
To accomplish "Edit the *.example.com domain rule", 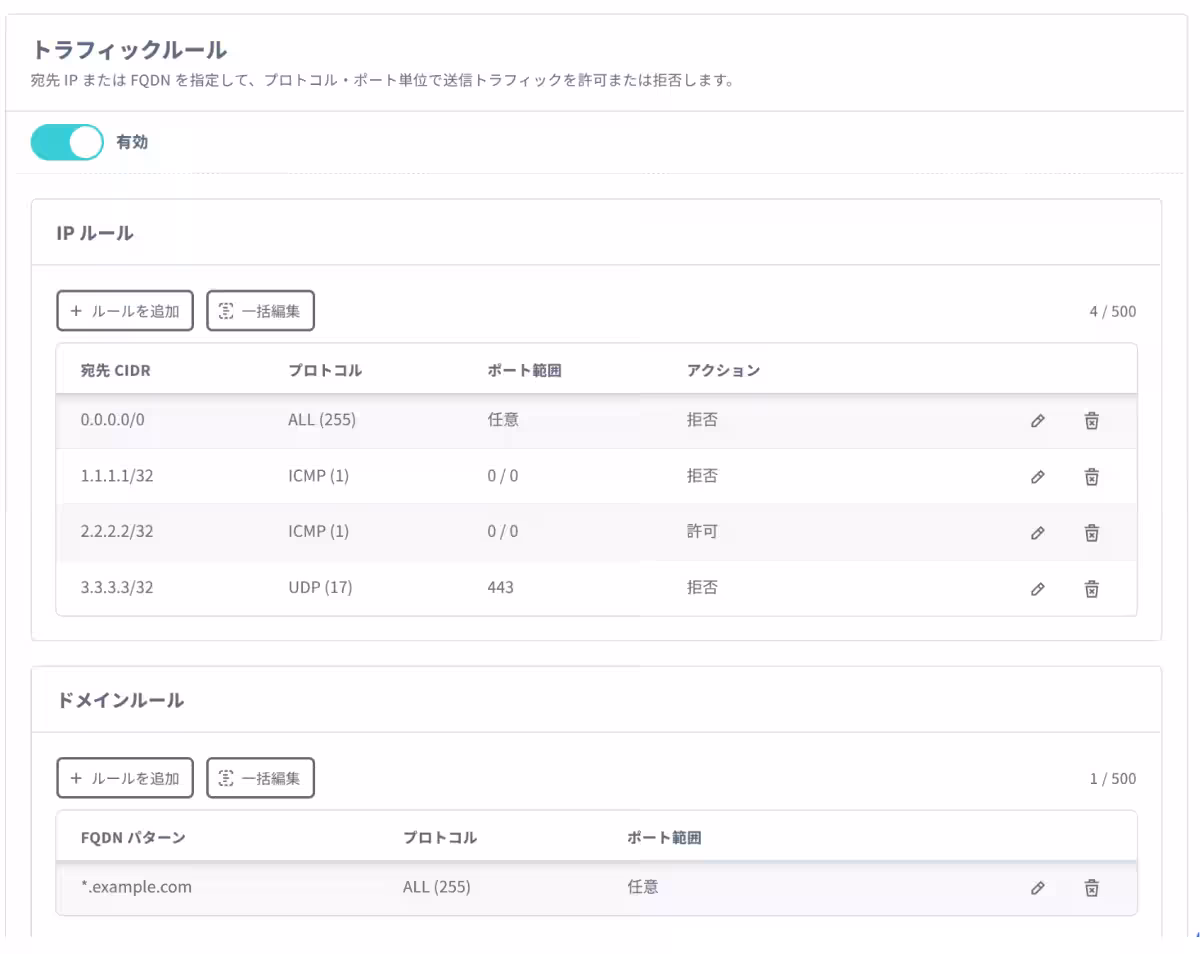I will (1038, 887).
